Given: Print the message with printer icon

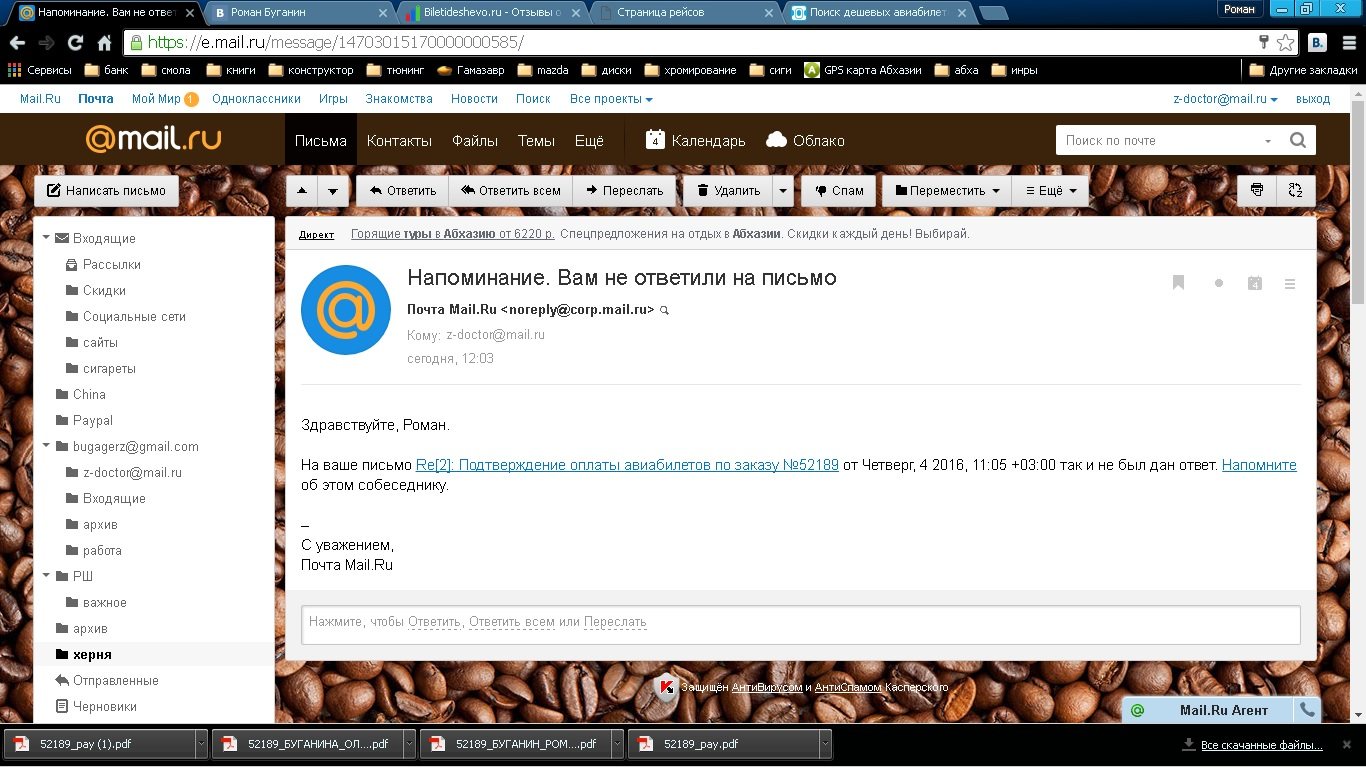Looking at the screenshot, I should click(1257, 190).
